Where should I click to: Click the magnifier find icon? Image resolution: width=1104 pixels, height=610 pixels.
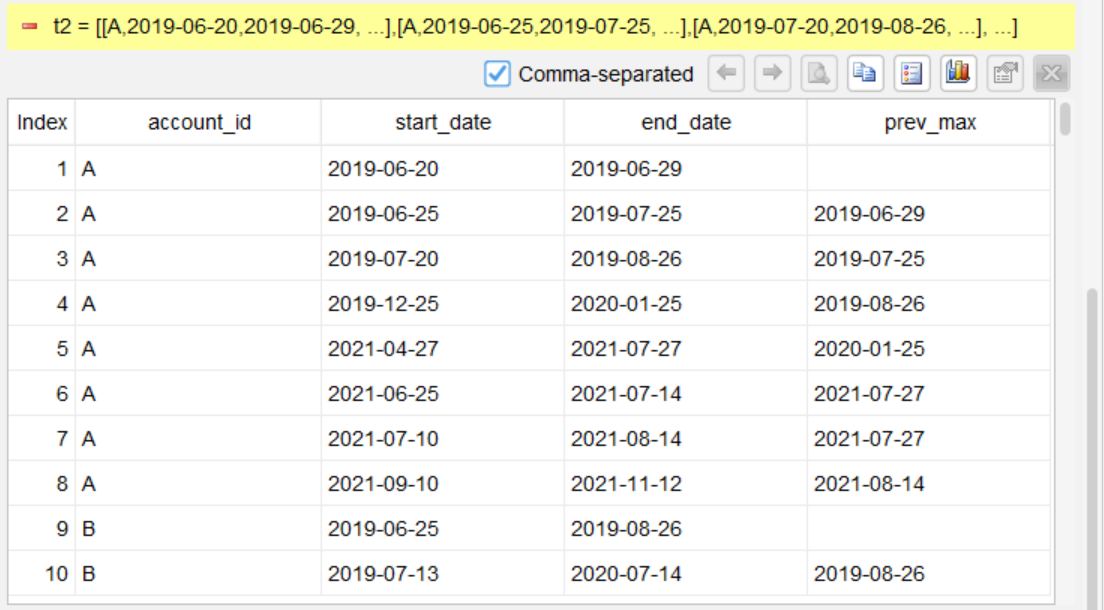coord(819,73)
